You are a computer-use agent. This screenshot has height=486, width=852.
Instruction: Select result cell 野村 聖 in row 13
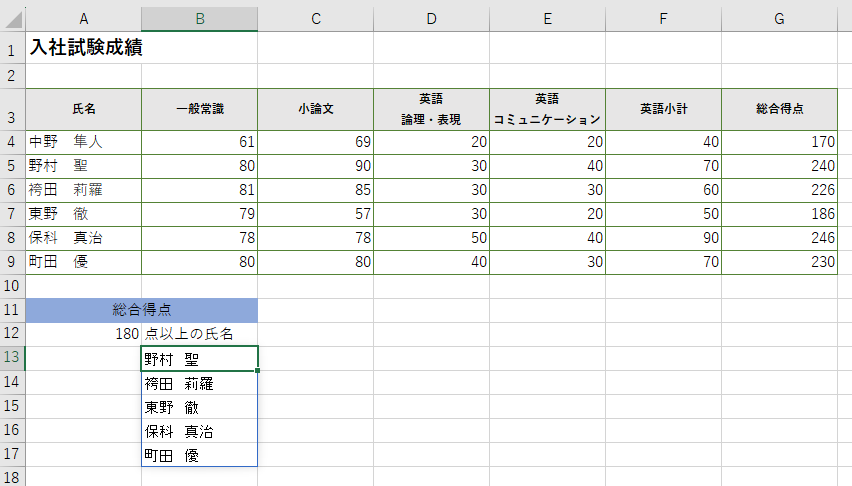(199, 358)
